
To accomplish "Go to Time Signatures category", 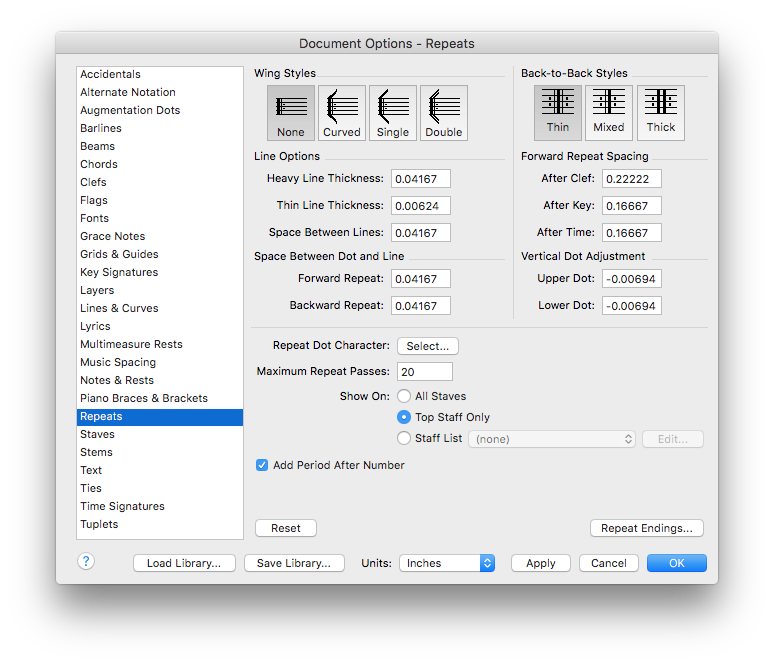I will click(x=159, y=507).
